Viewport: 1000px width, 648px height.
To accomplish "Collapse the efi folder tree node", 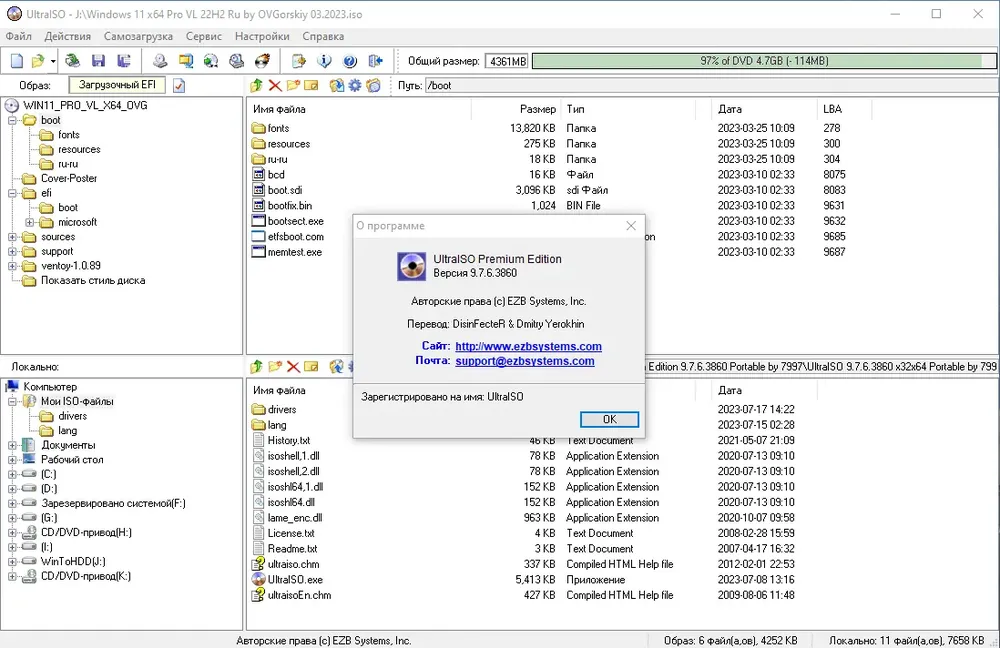I will 12,193.
